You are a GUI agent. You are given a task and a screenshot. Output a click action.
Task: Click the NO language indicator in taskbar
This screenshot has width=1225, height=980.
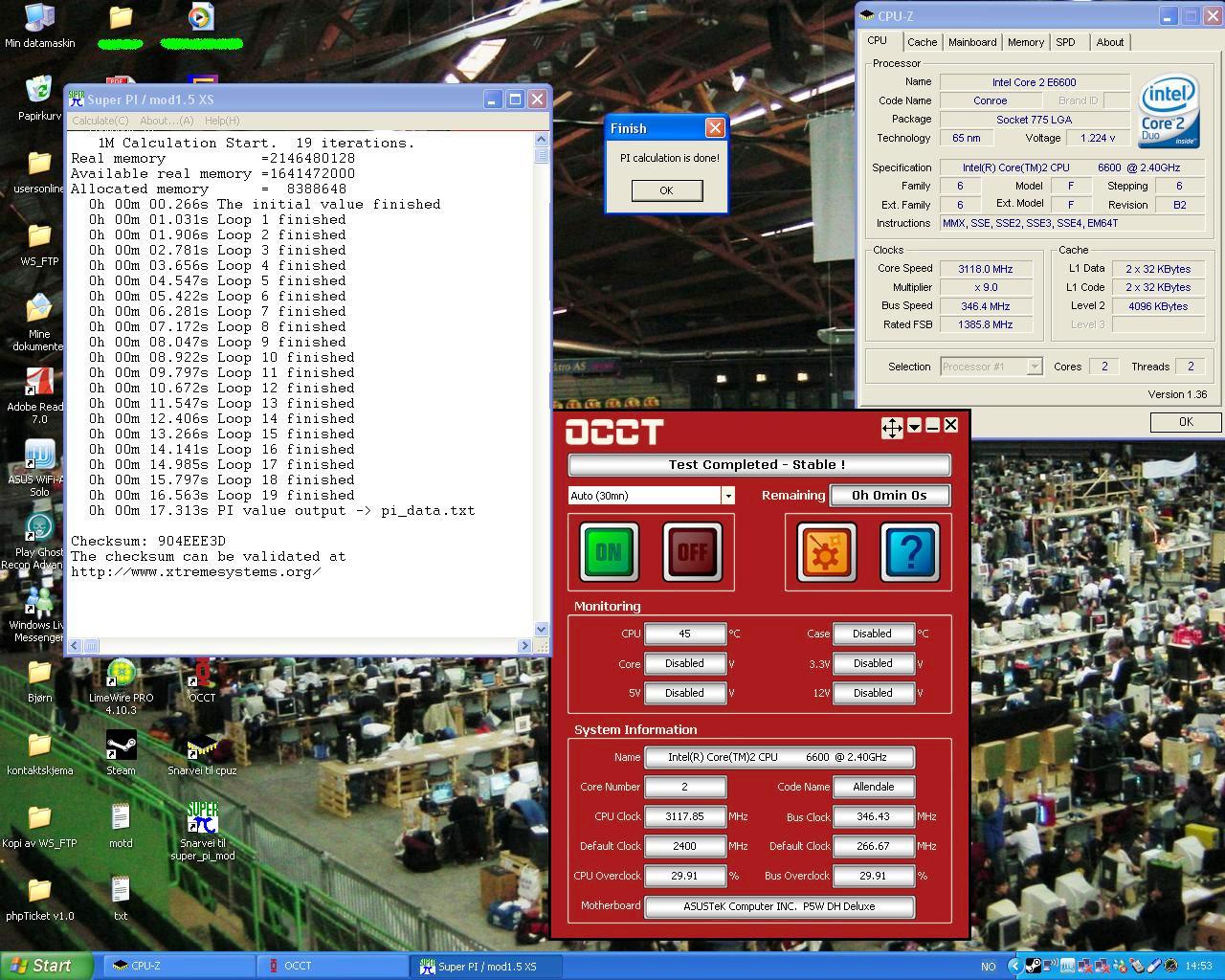(x=989, y=967)
